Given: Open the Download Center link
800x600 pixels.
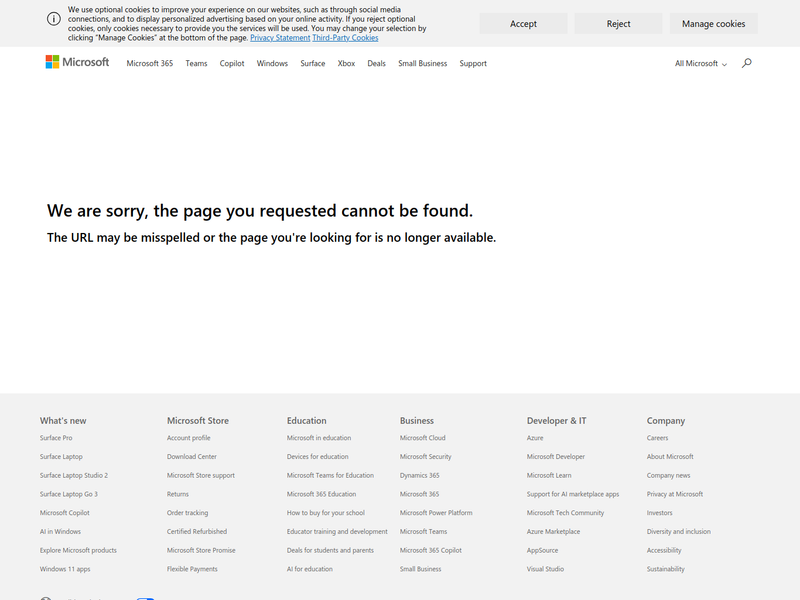Looking at the screenshot, I should point(192,457).
